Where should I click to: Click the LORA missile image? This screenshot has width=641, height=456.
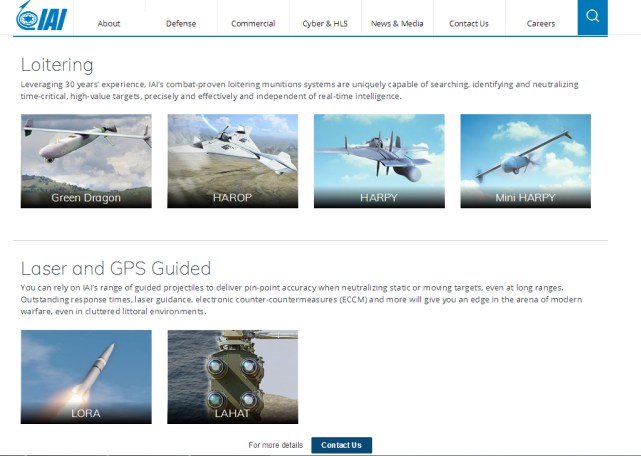click(86, 370)
